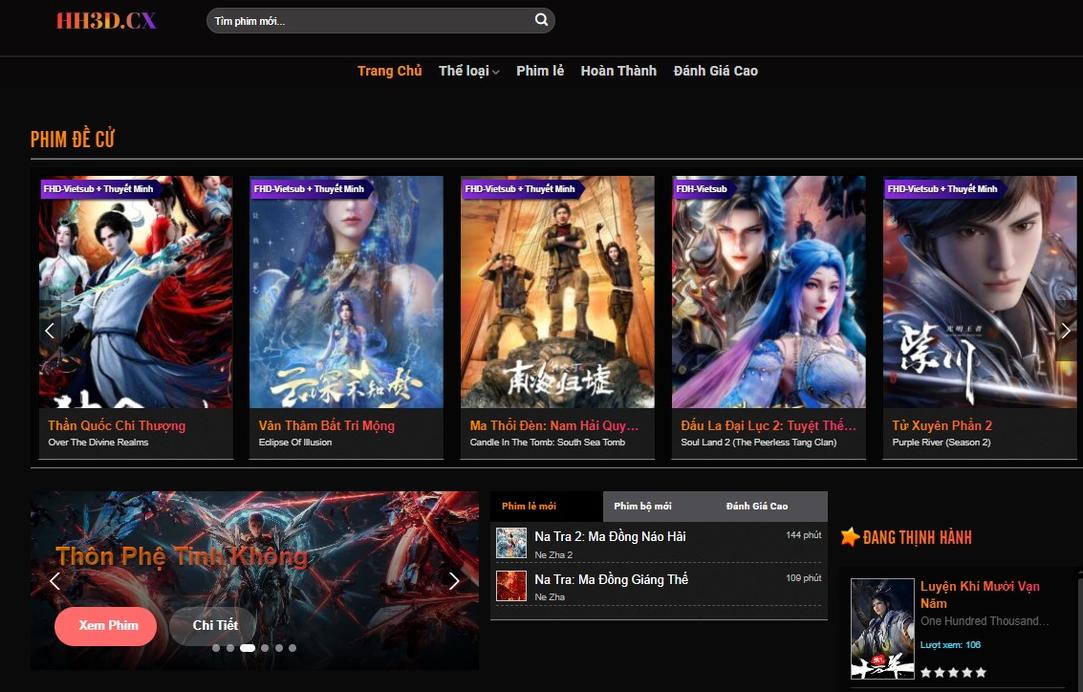Click the Chi Tiết button
The height and width of the screenshot is (692, 1083).
[x=215, y=626]
